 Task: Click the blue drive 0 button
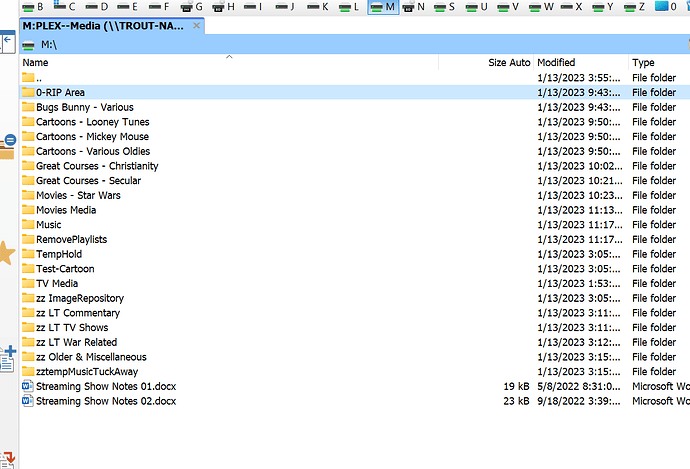pos(666,7)
